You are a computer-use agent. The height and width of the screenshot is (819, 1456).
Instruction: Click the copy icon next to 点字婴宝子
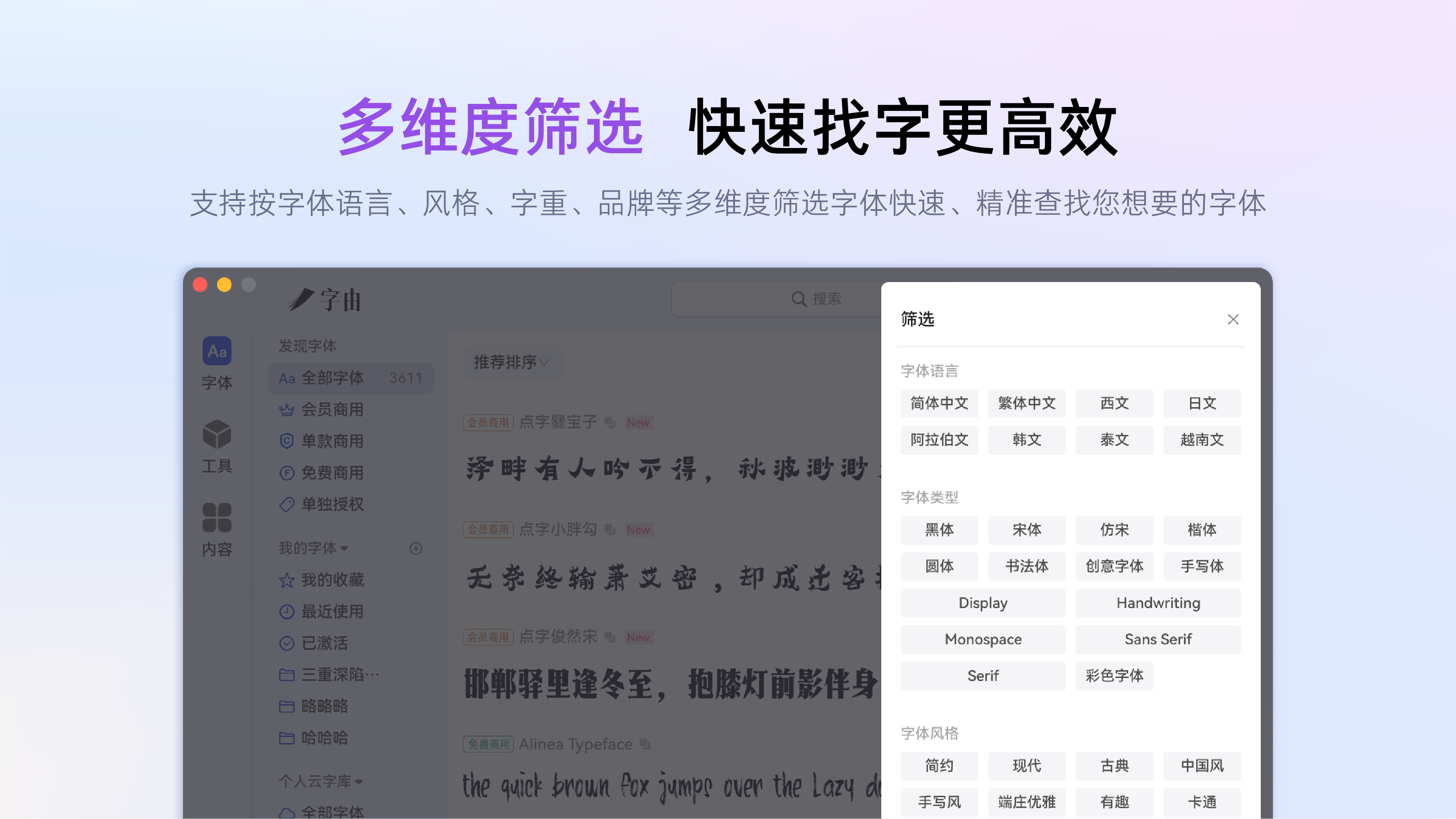[x=609, y=422]
